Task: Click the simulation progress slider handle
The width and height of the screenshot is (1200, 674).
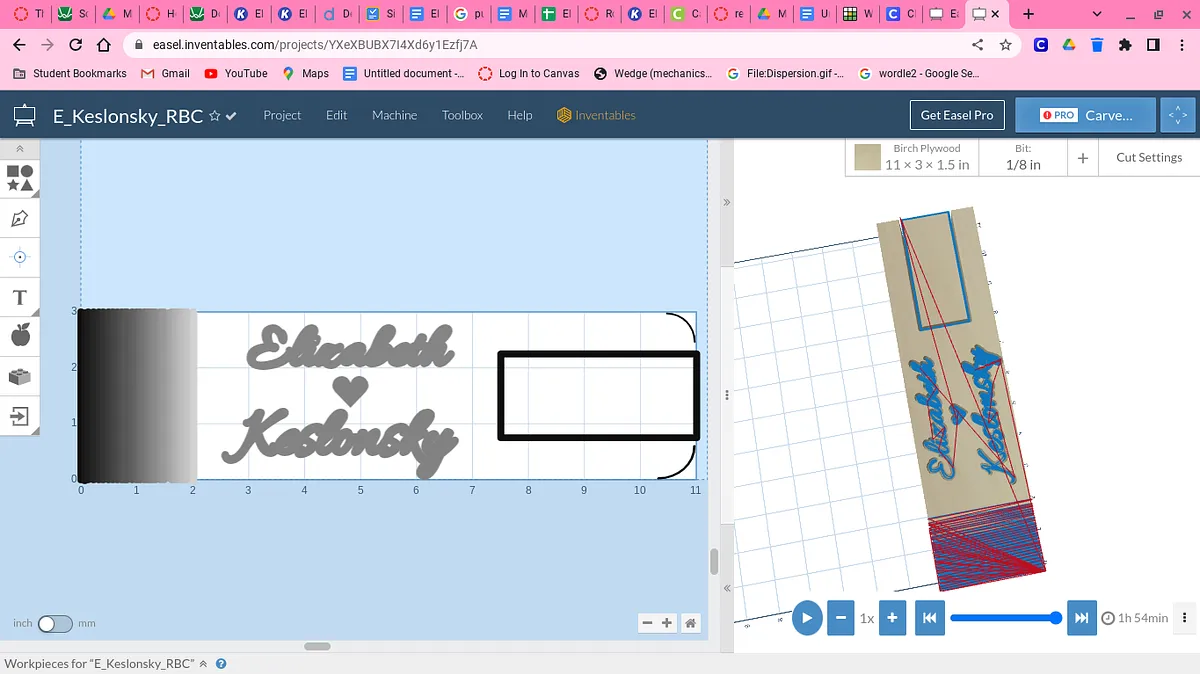Action: tap(1056, 618)
